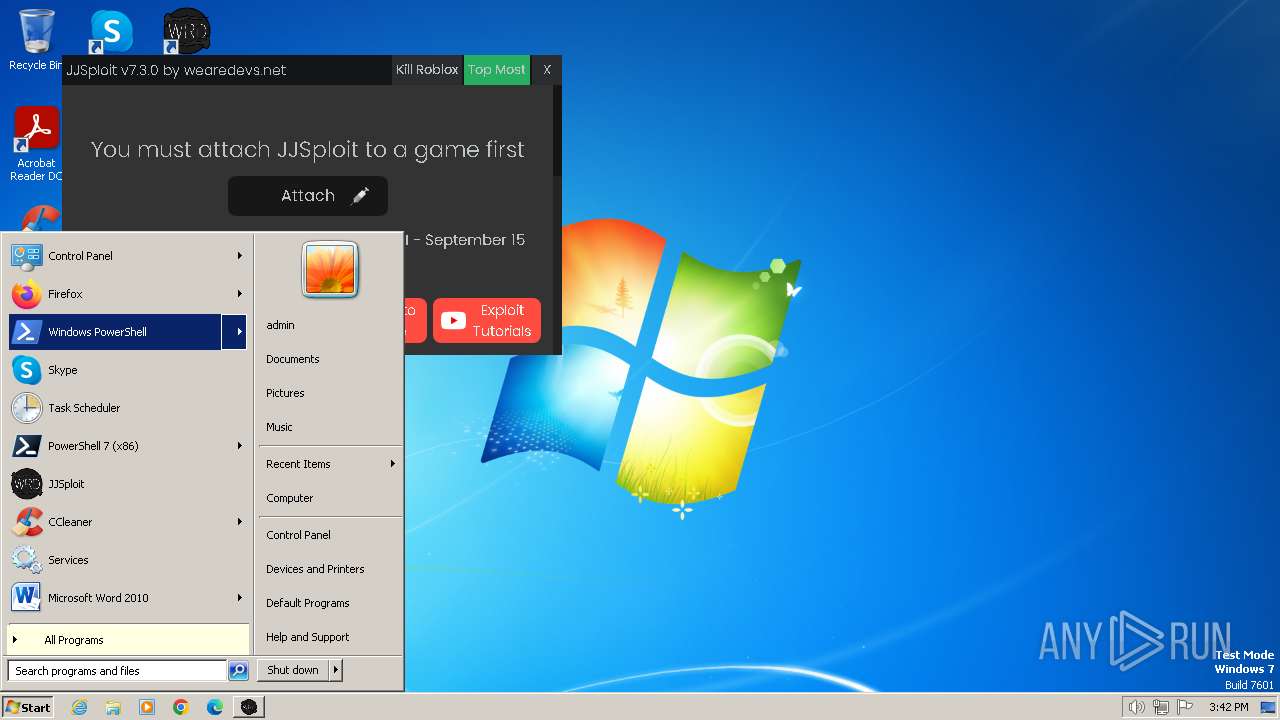The height and width of the screenshot is (720, 1280).
Task: Click the Start button
Action: [x=28, y=707]
